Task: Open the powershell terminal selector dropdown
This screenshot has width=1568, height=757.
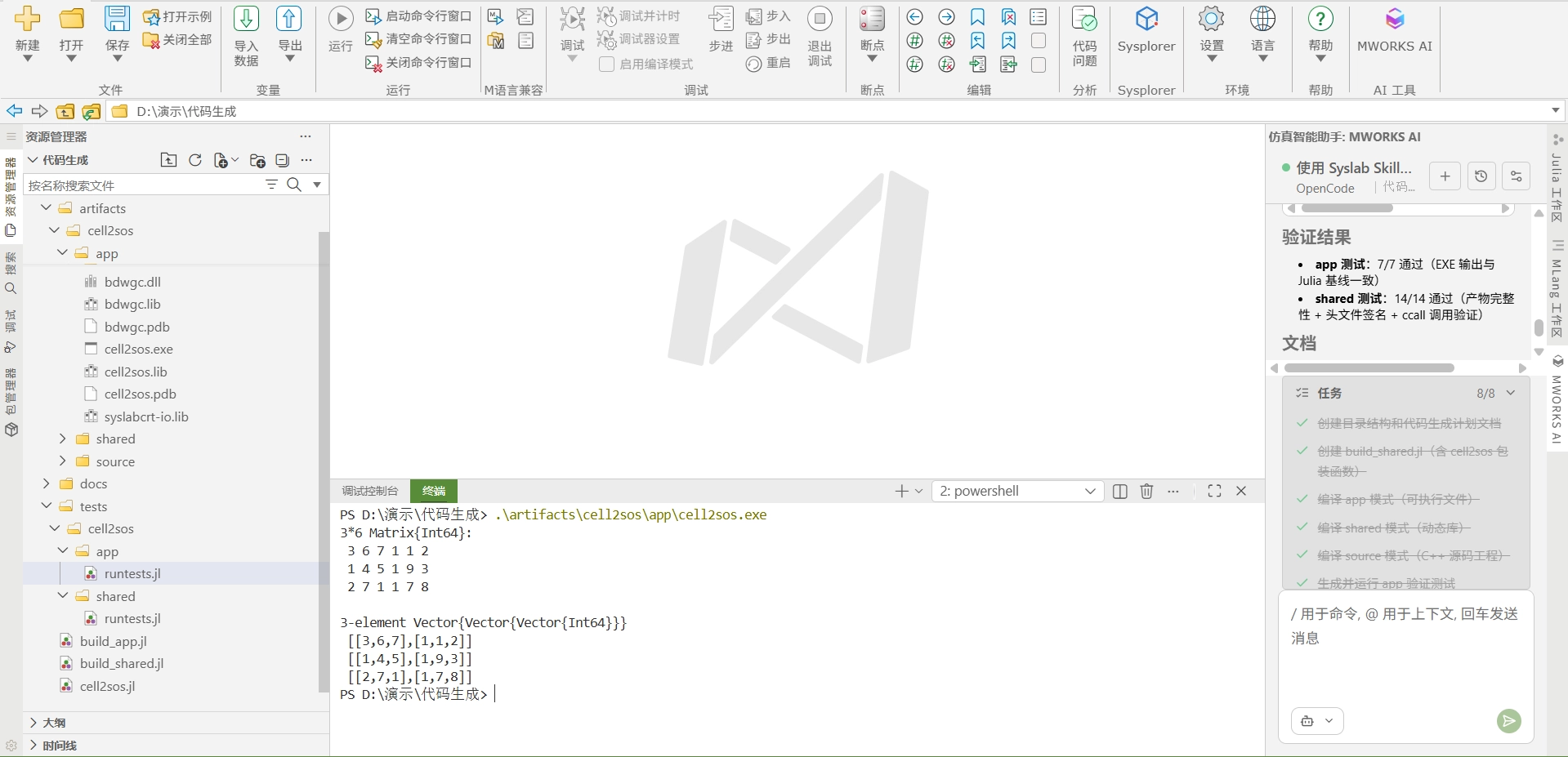Action: [x=1017, y=491]
